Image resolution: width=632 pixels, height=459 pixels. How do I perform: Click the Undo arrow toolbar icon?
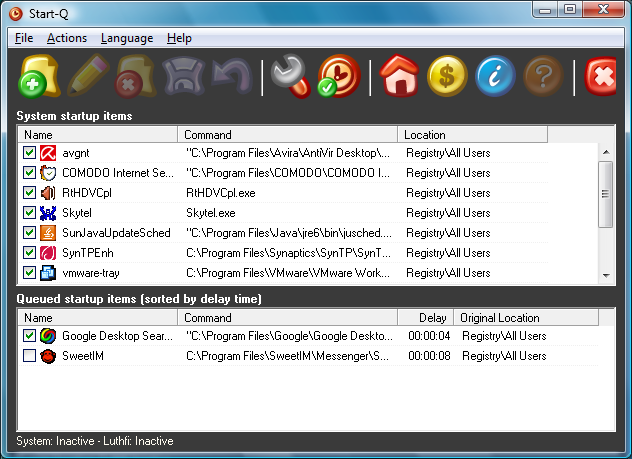pyautogui.click(x=233, y=75)
